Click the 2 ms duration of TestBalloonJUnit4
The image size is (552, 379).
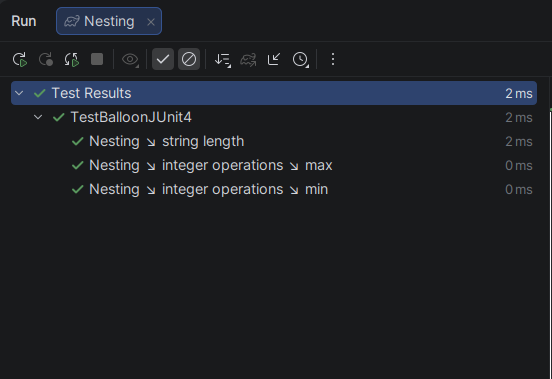coord(519,118)
